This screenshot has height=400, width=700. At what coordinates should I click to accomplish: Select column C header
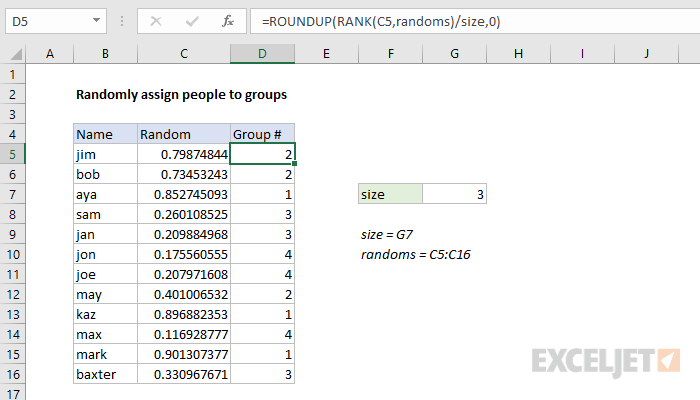click(x=183, y=53)
